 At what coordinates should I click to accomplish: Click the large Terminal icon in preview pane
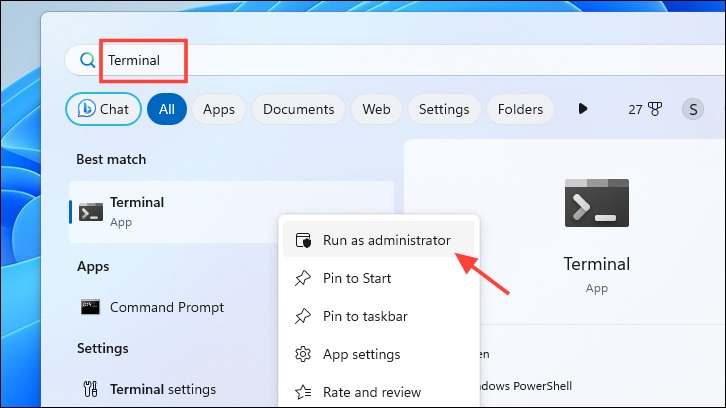tap(597, 203)
